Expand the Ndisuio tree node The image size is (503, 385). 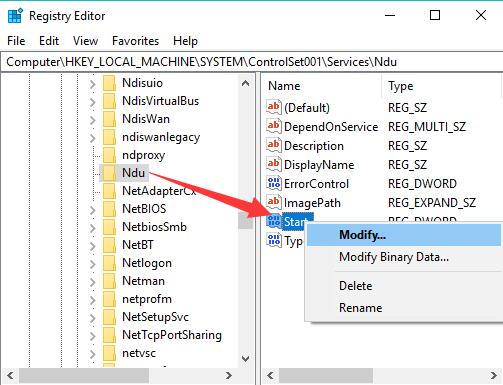pos(93,84)
